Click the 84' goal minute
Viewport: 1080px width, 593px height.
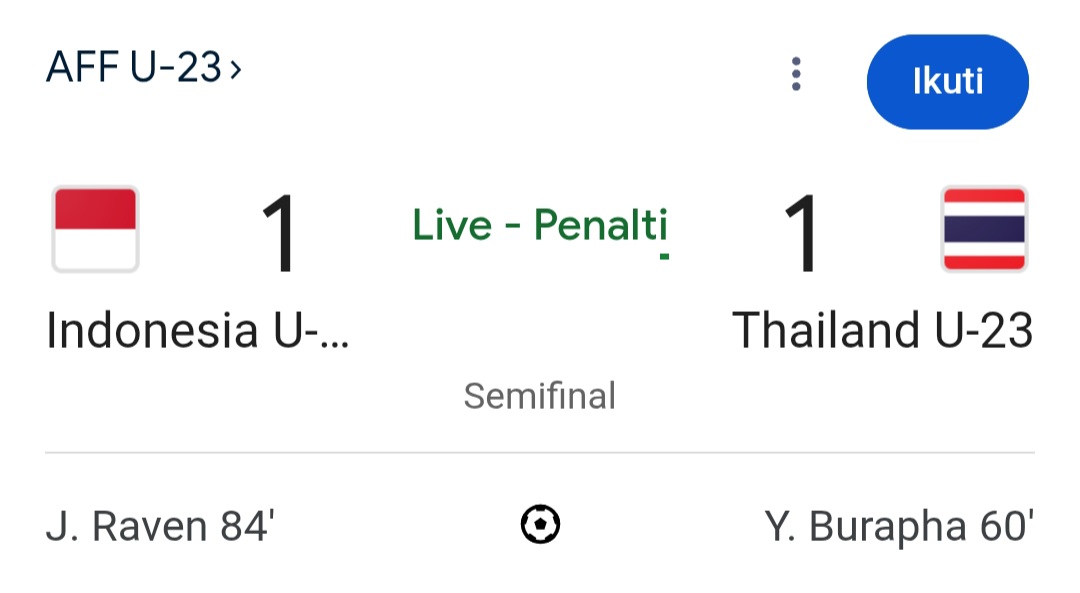coord(247,525)
